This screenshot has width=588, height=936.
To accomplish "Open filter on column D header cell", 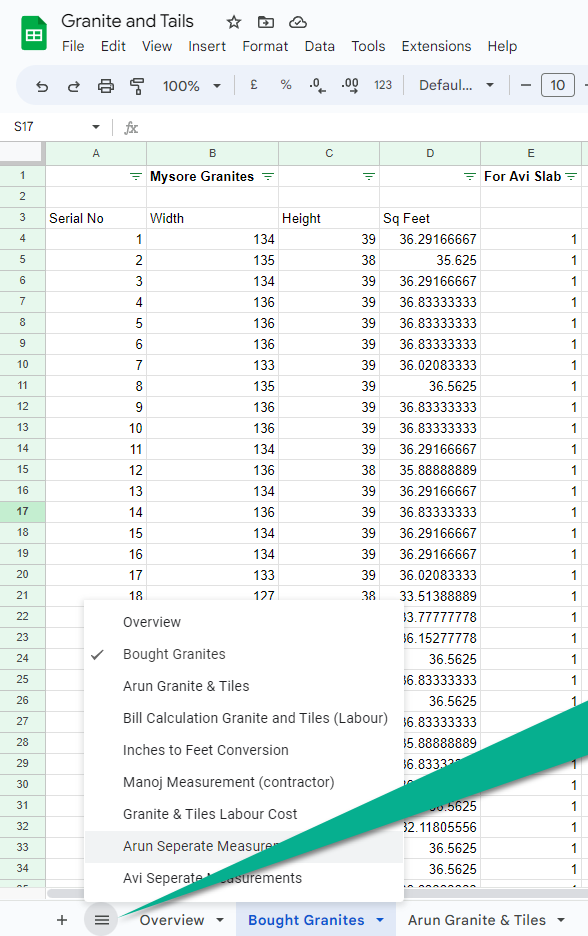I will [470, 177].
